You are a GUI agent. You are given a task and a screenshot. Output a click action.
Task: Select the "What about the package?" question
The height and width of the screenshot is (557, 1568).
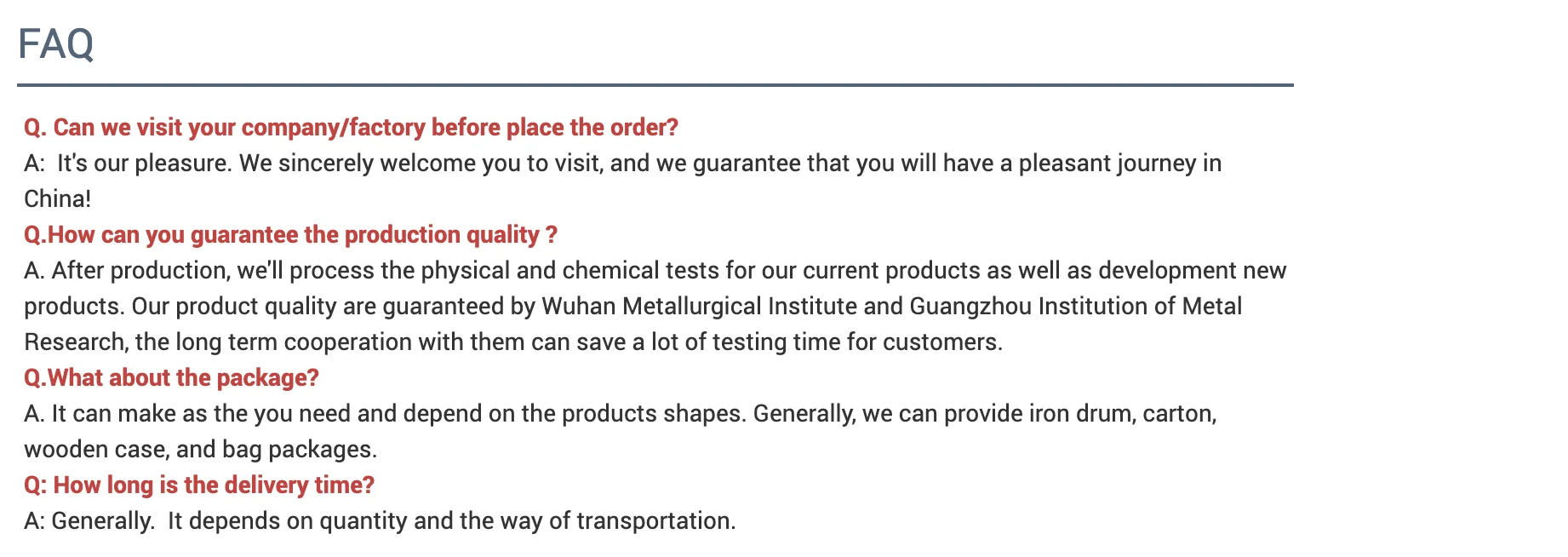pyautogui.click(x=171, y=378)
